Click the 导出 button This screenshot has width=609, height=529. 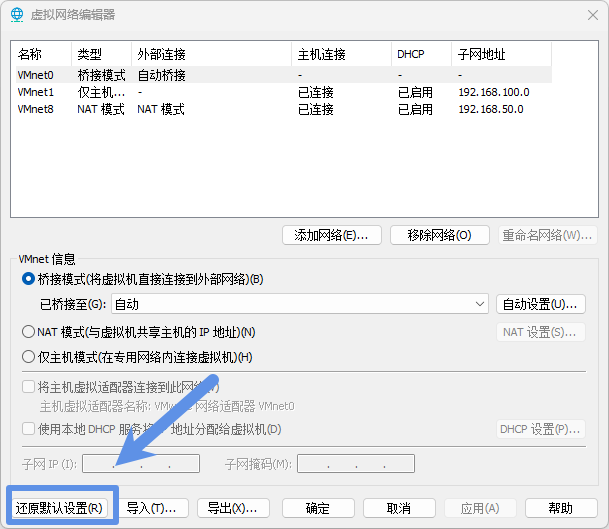(233, 508)
